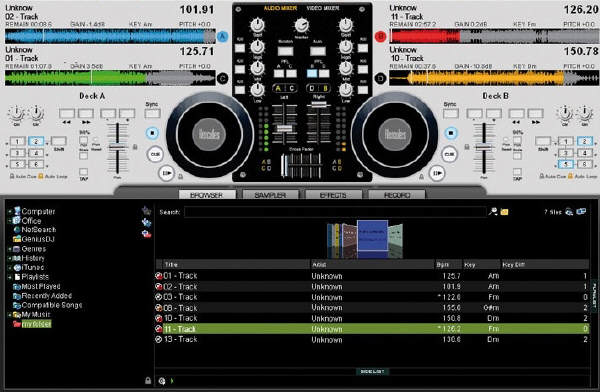Expand the History tree node
This screenshot has width=600, height=392.
pos(10,258)
